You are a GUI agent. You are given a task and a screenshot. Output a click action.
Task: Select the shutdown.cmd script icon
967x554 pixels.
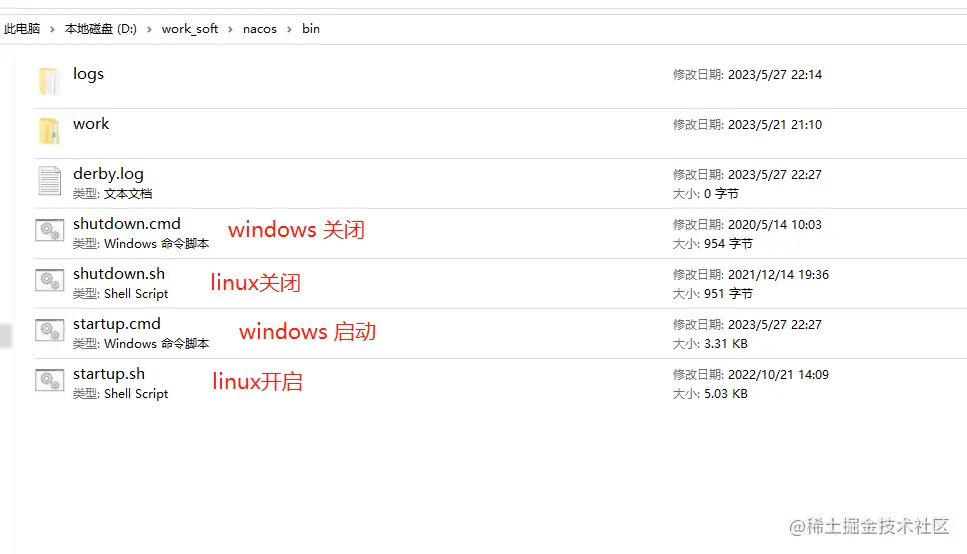[49, 231]
